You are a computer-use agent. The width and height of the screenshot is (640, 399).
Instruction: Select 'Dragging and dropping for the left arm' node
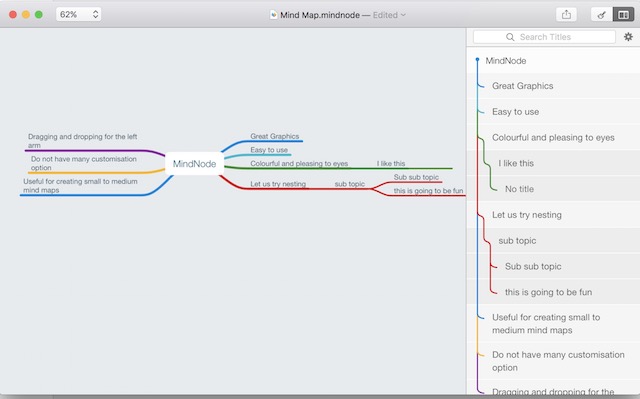click(x=82, y=141)
